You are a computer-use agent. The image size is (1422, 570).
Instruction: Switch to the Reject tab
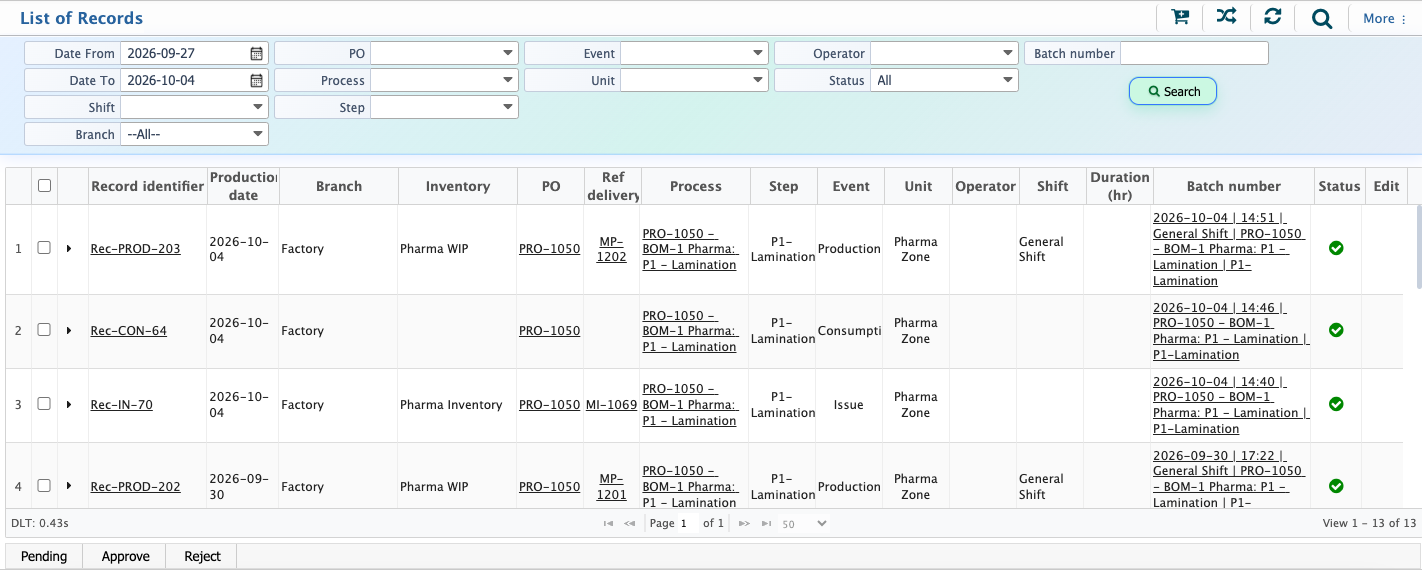point(202,556)
